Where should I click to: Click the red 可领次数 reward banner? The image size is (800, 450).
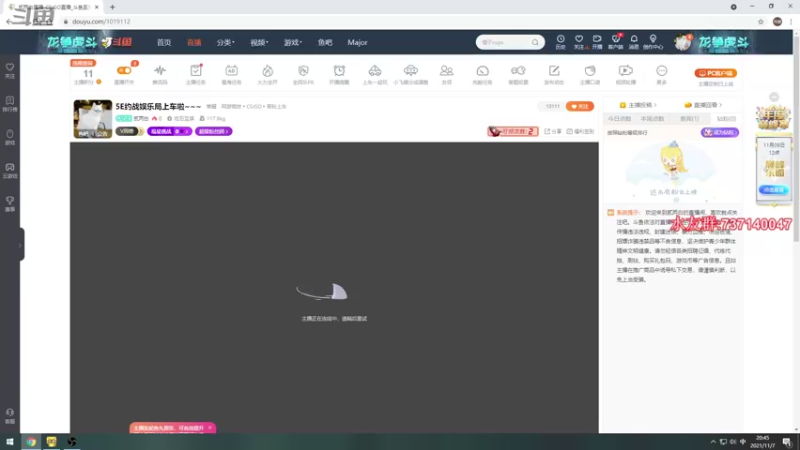click(513, 131)
